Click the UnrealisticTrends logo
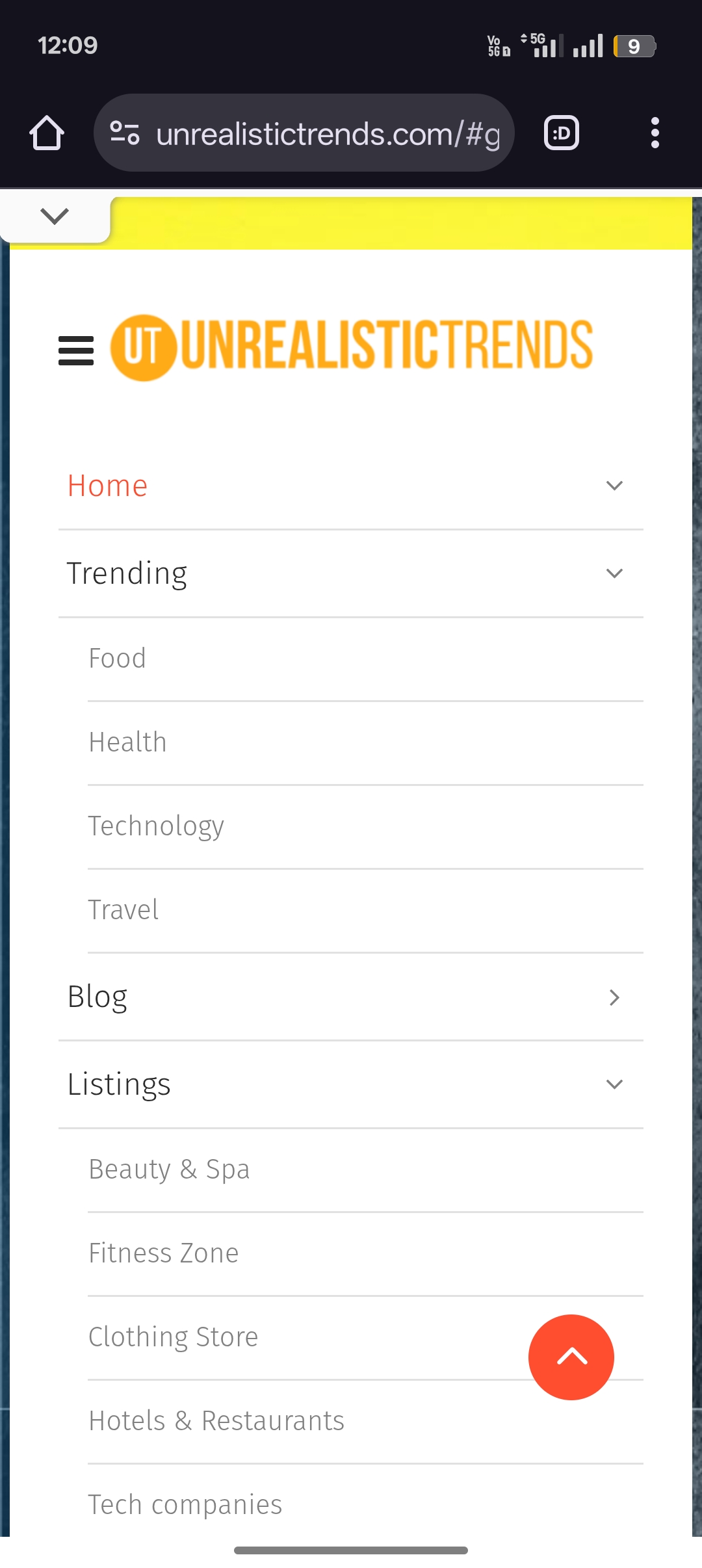 coord(352,347)
